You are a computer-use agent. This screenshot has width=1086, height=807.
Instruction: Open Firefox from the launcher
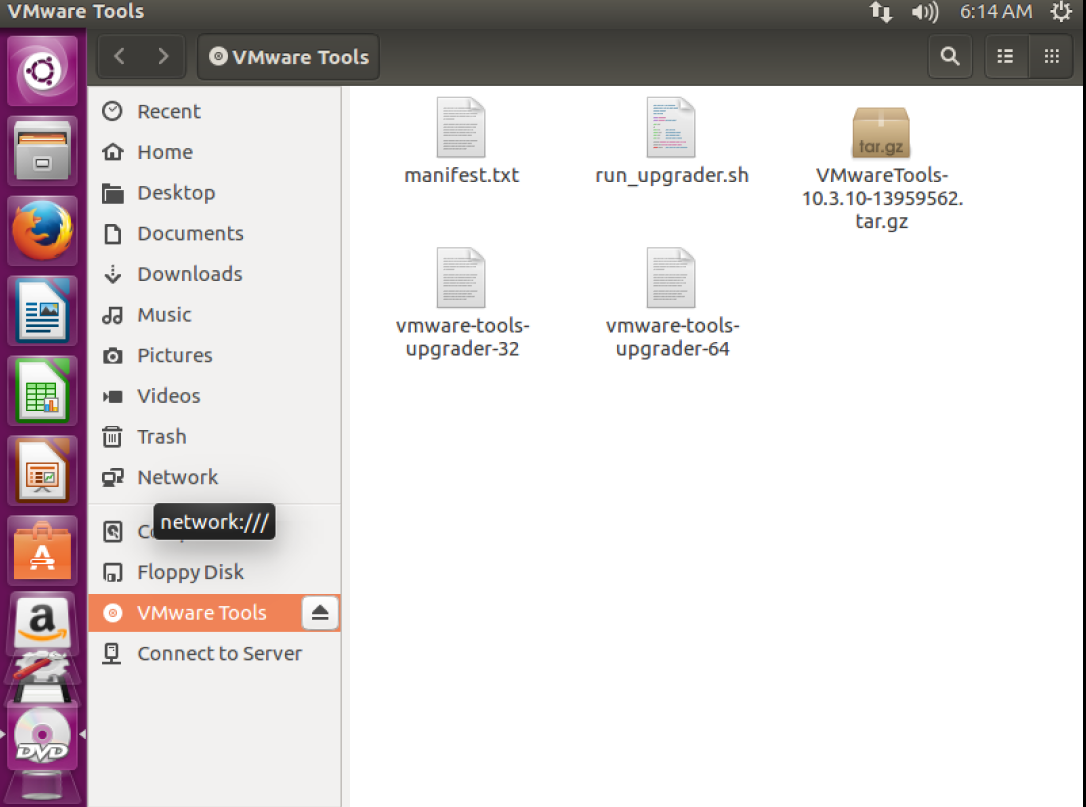tap(42, 230)
